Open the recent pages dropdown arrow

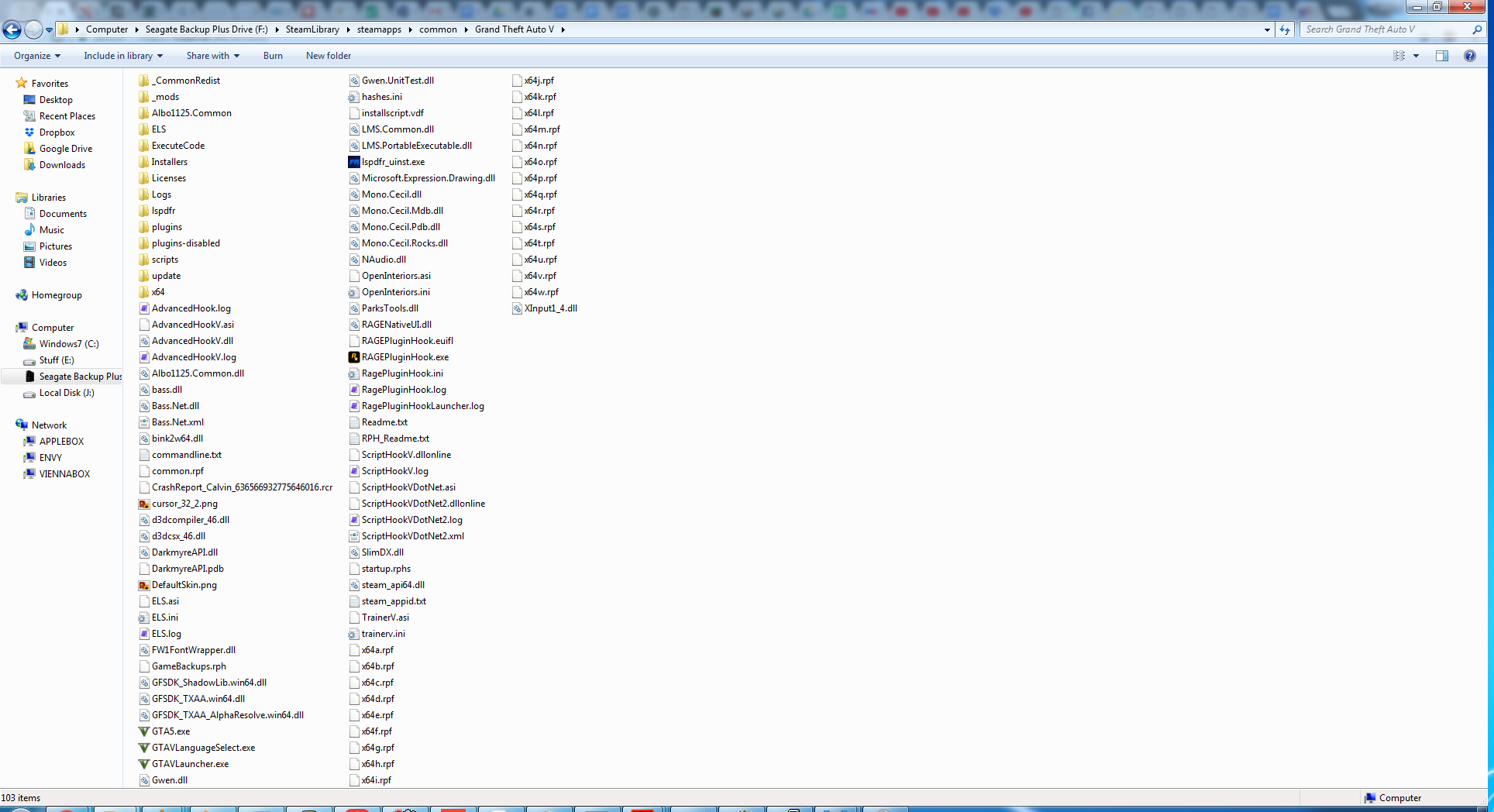49,30
